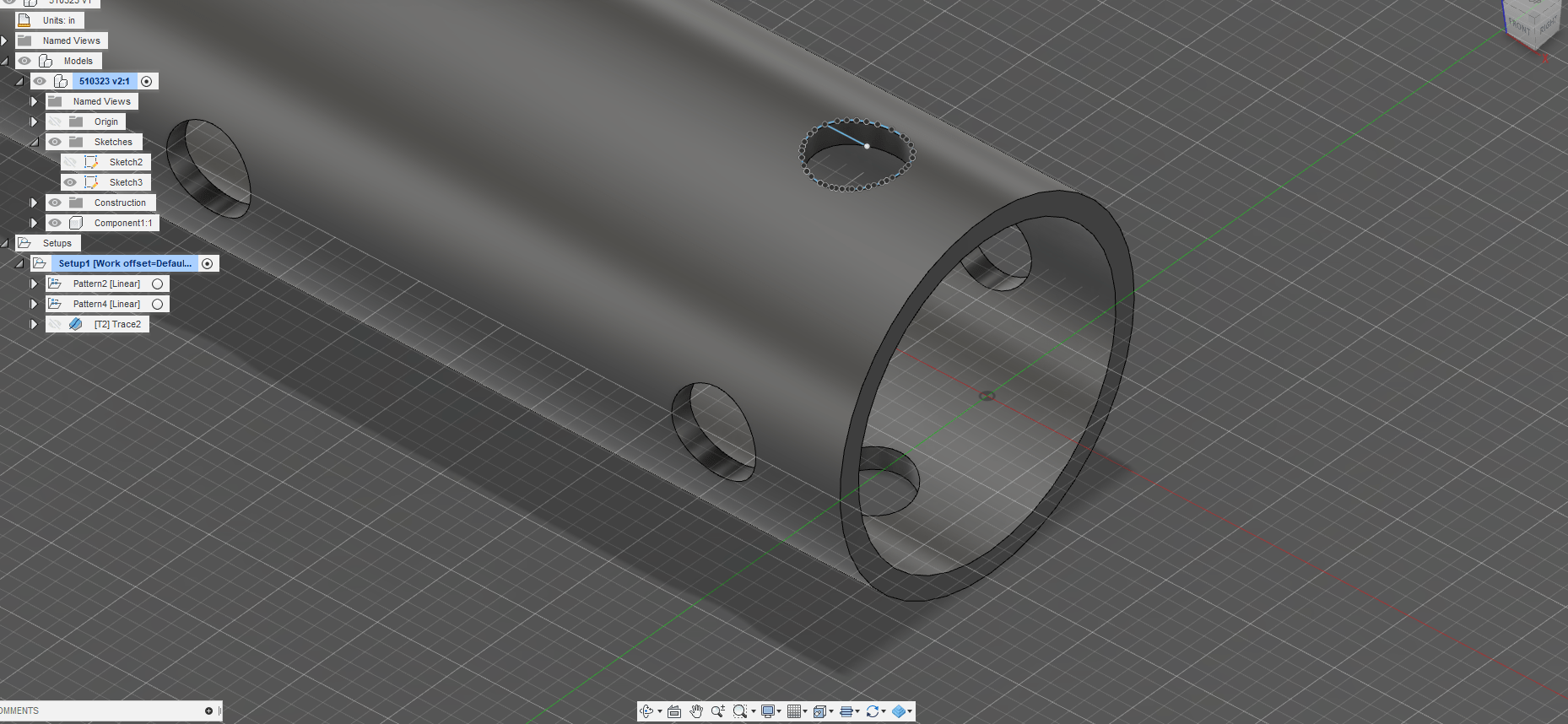Open the Grid and Snaps dropdown arrow
The height and width of the screenshot is (724, 1568).
(x=805, y=711)
